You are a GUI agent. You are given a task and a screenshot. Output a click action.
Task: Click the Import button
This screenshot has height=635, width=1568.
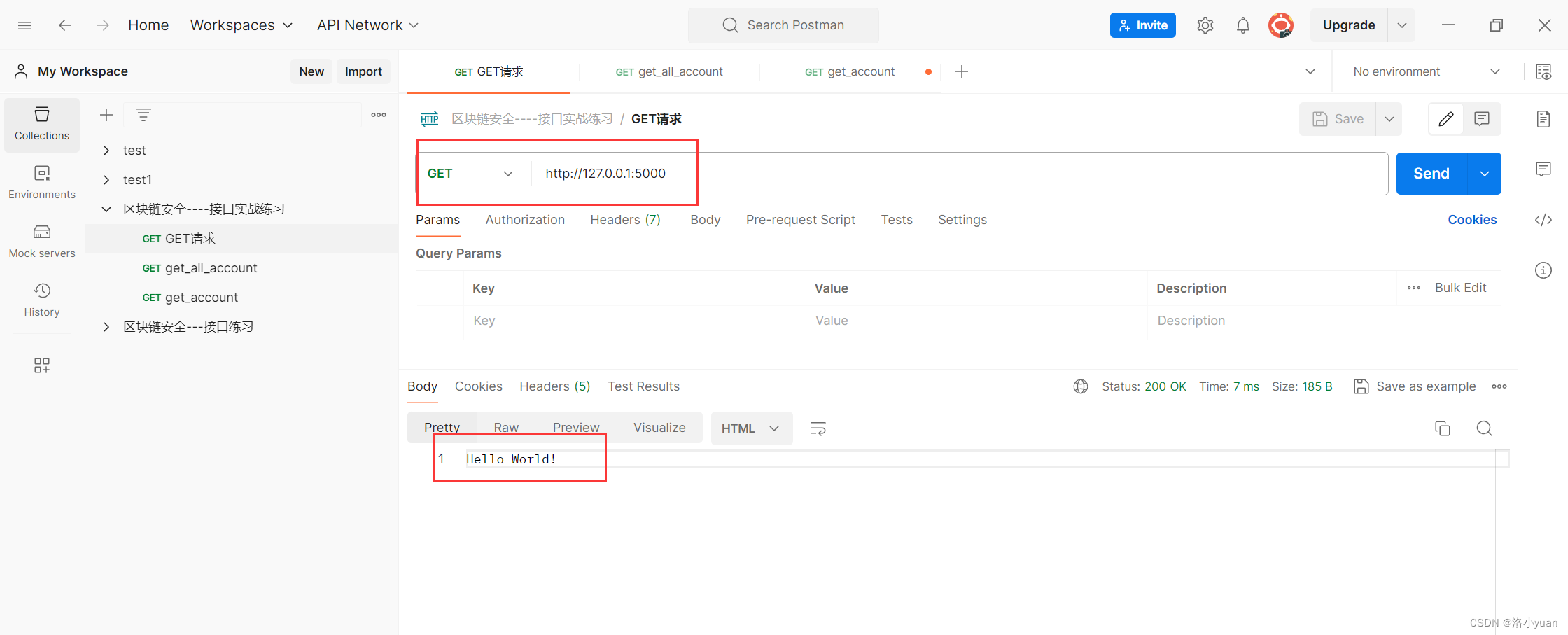tap(363, 71)
